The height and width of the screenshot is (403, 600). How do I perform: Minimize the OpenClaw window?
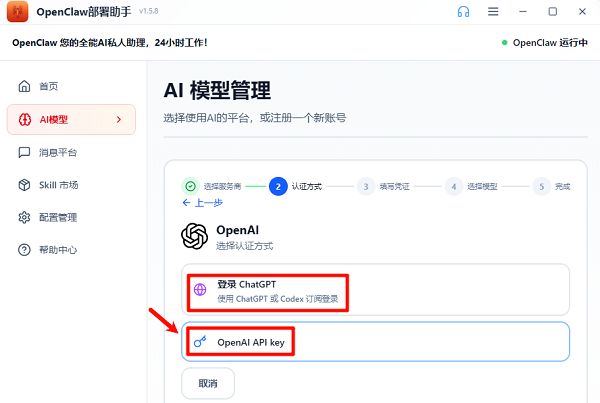pos(523,12)
